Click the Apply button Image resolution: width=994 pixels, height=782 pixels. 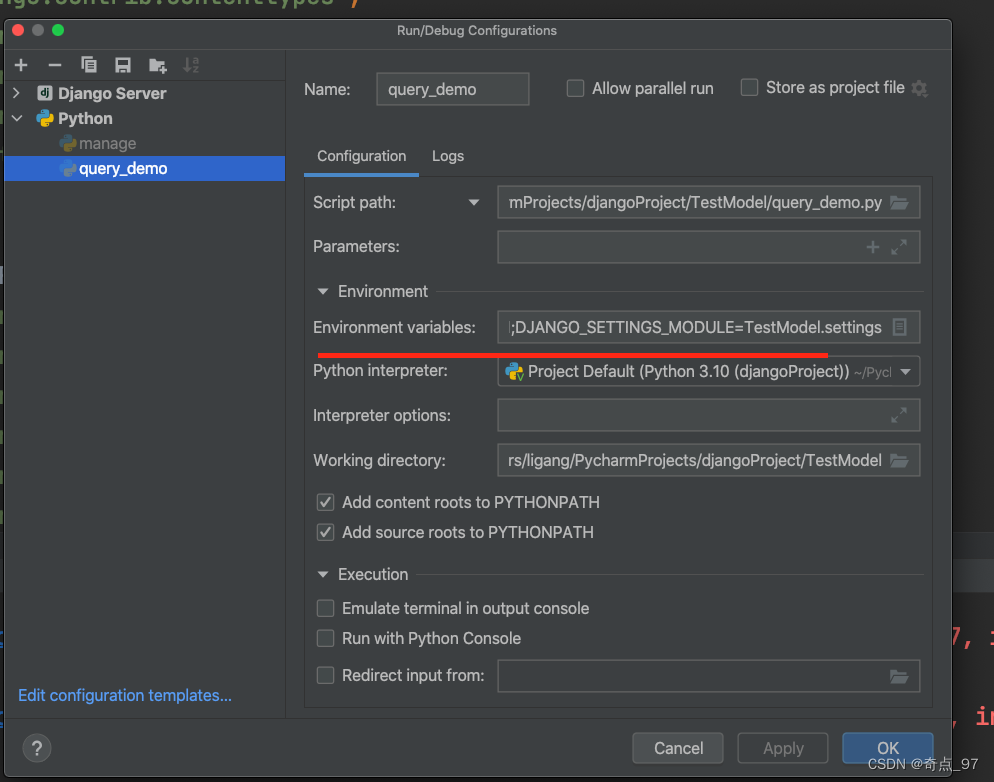[783, 748]
